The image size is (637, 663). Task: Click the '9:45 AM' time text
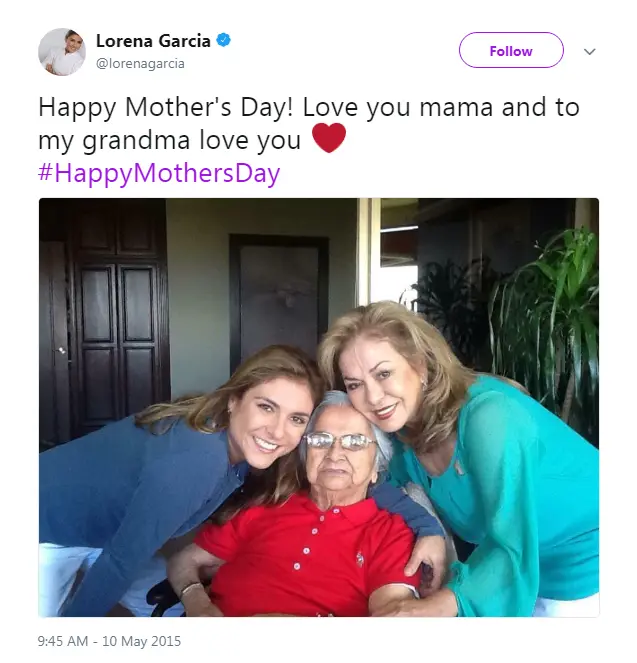[63, 641]
